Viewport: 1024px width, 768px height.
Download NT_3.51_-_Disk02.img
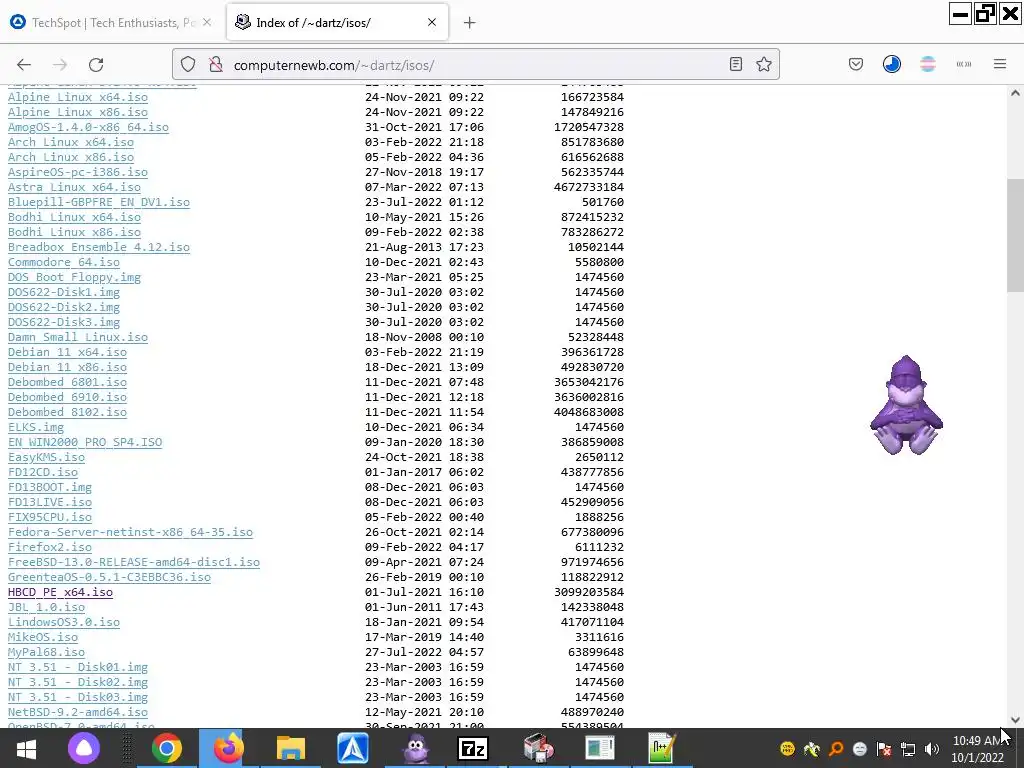pyautogui.click(x=78, y=683)
